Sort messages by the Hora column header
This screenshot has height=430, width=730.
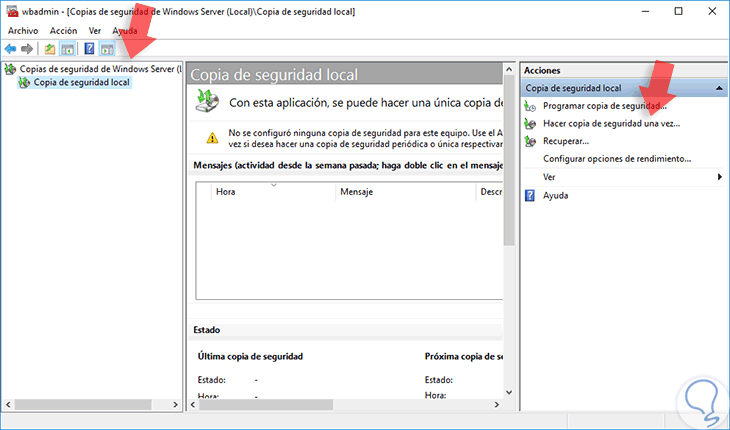tap(274, 192)
